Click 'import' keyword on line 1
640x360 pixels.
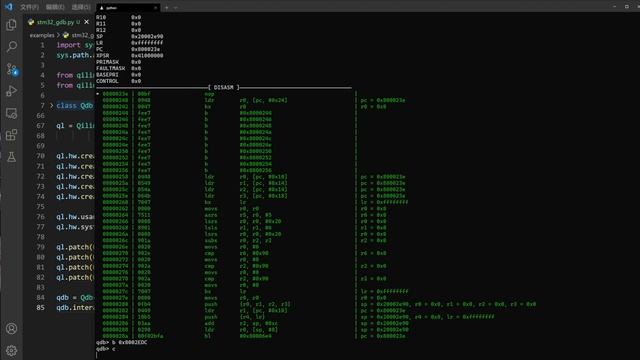(x=69, y=45)
